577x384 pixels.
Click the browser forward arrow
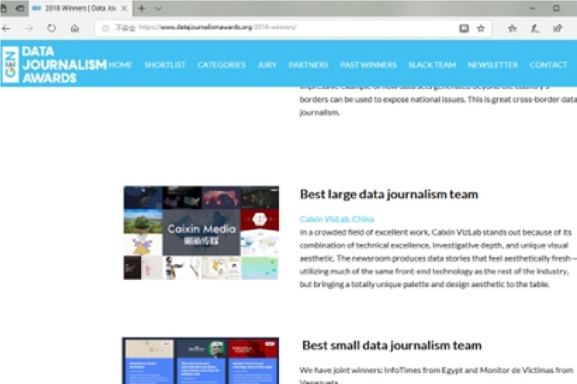[29, 28]
